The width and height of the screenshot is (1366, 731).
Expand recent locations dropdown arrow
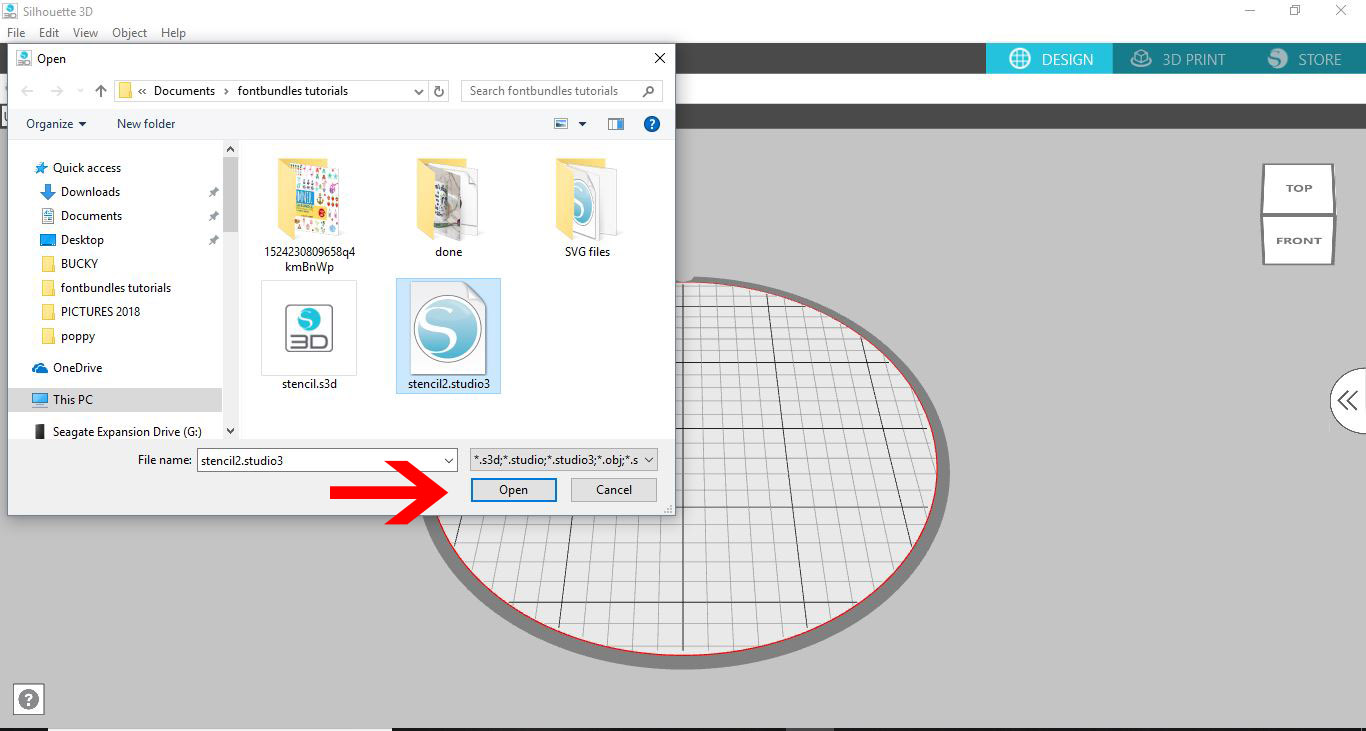(78, 91)
